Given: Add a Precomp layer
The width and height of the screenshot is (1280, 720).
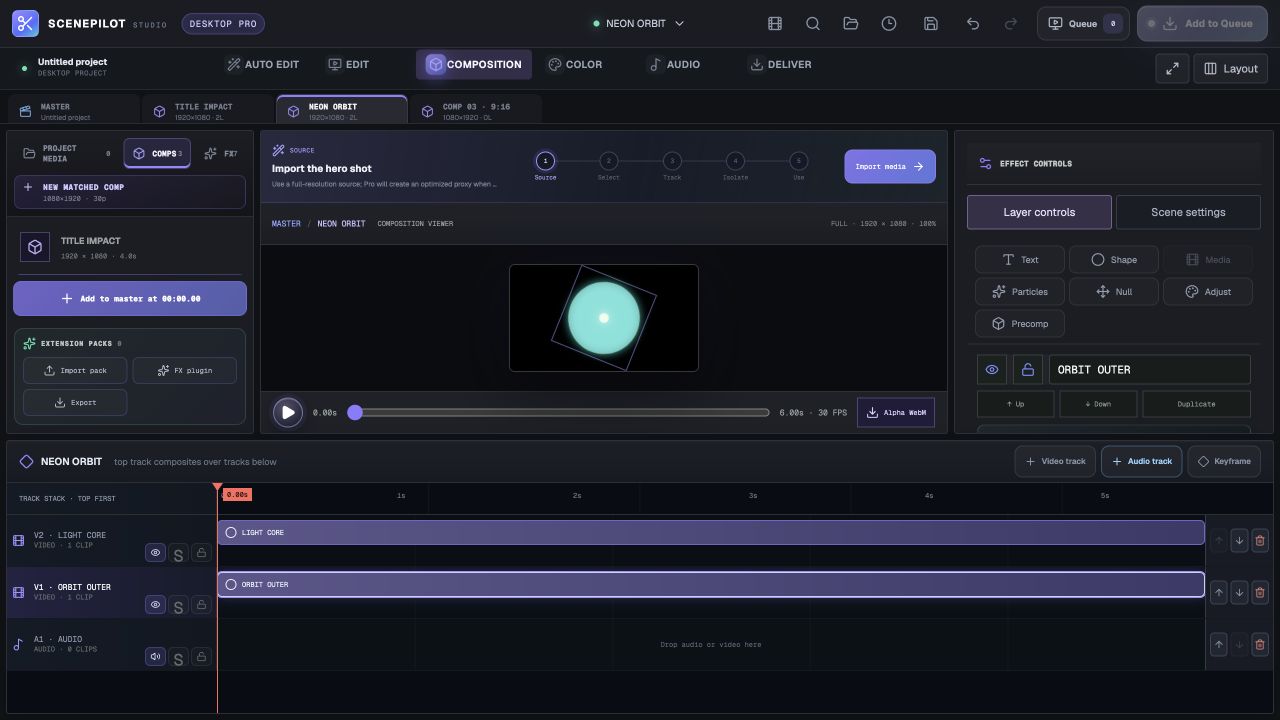Looking at the screenshot, I should pyautogui.click(x=1020, y=323).
